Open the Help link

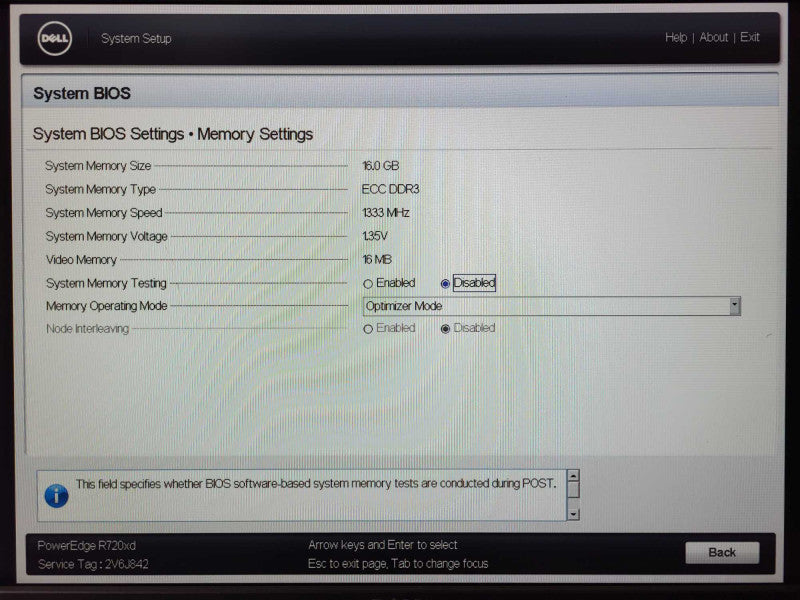[x=676, y=38]
